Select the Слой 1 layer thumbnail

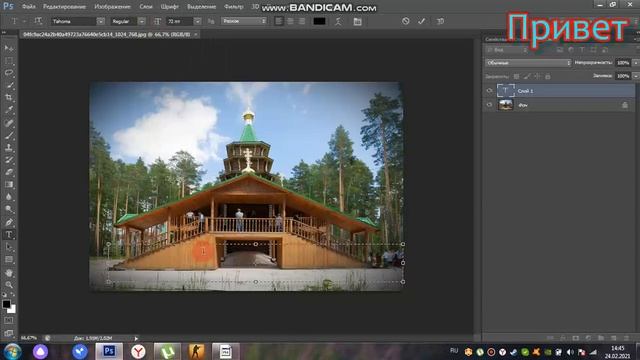click(x=505, y=91)
